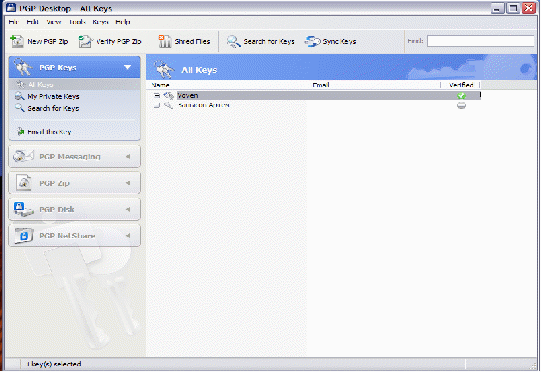The height and width of the screenshot is (372, 541).
Task: Expand the PGP Disk panel arrow
Action: coord(128,209)
